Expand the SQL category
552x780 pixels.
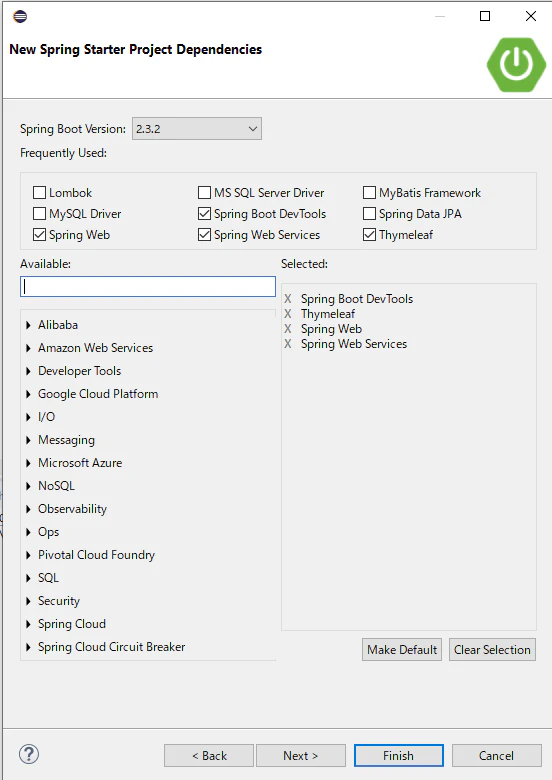coord(28,578)
